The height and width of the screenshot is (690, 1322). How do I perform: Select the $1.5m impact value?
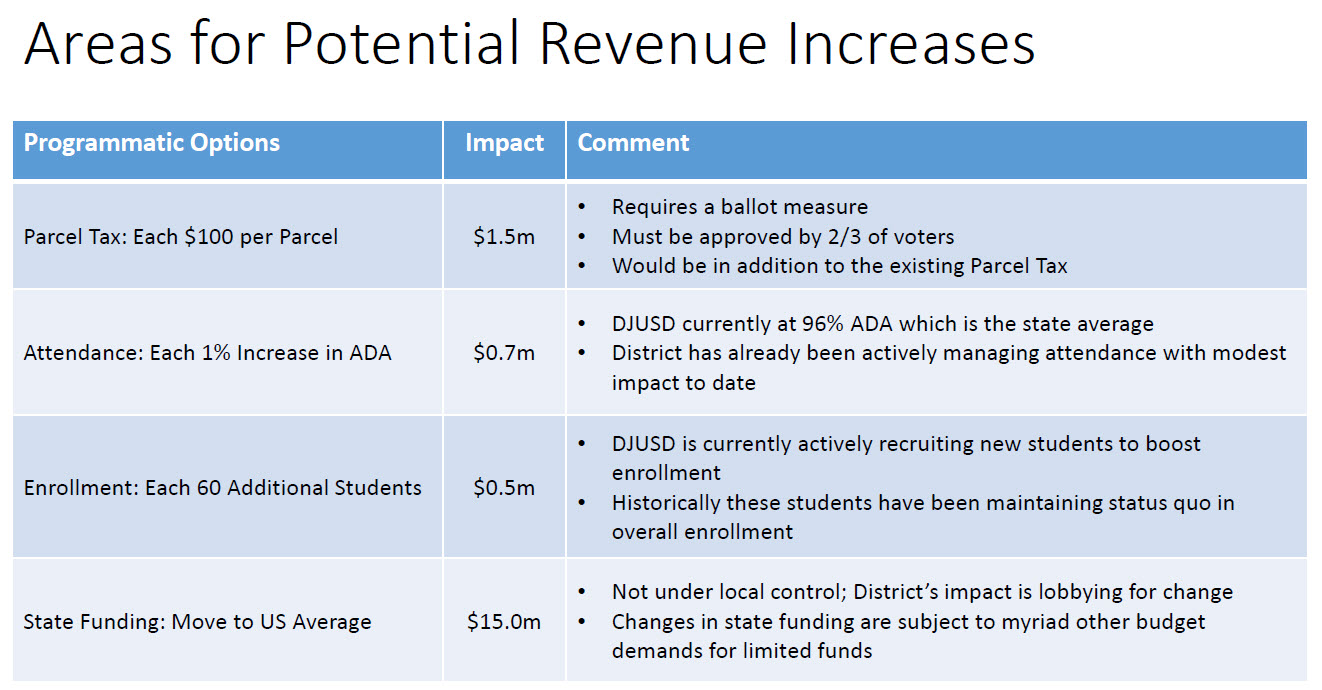tap(504, 237)
